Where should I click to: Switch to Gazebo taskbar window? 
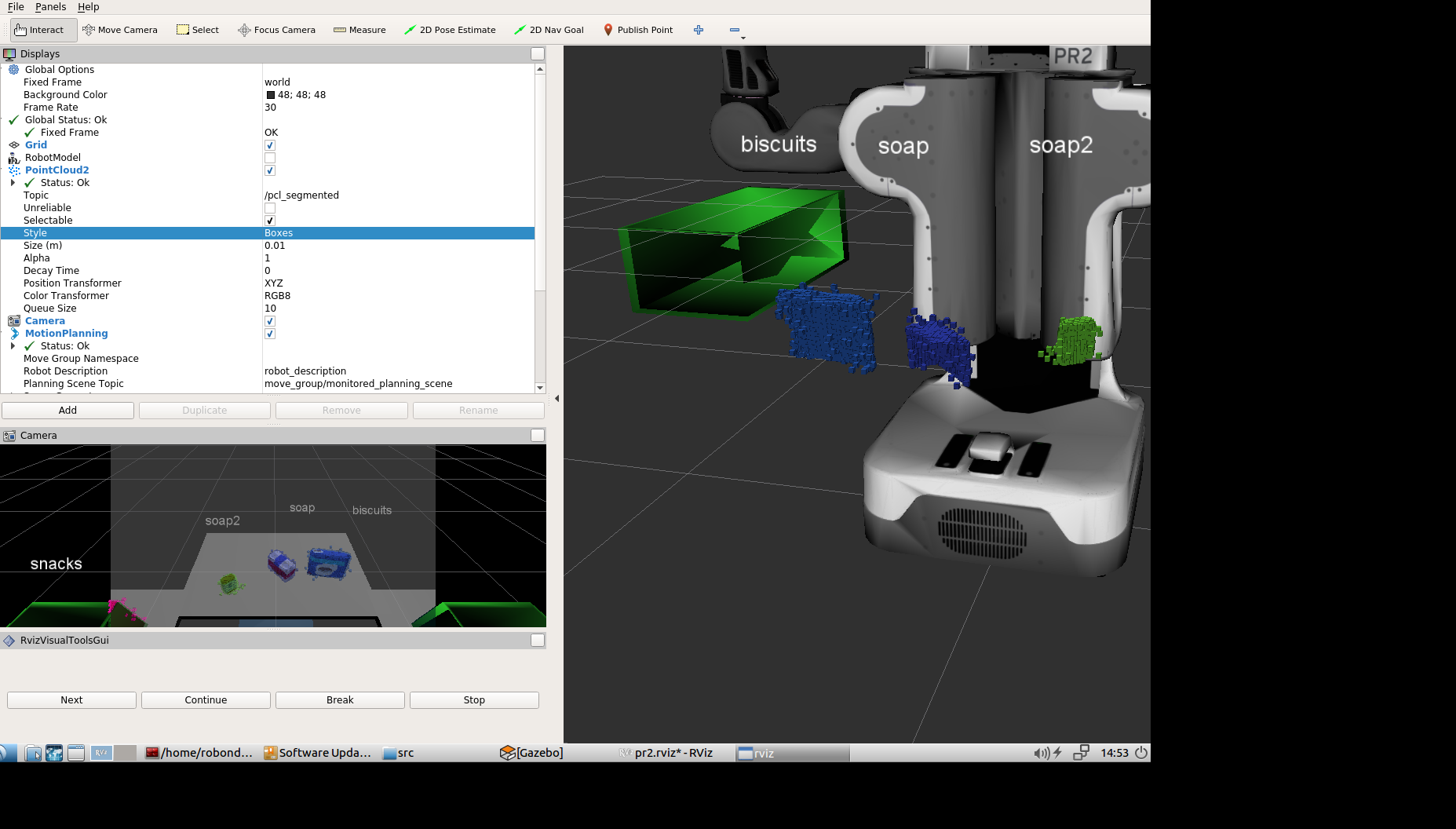point(531,753)
